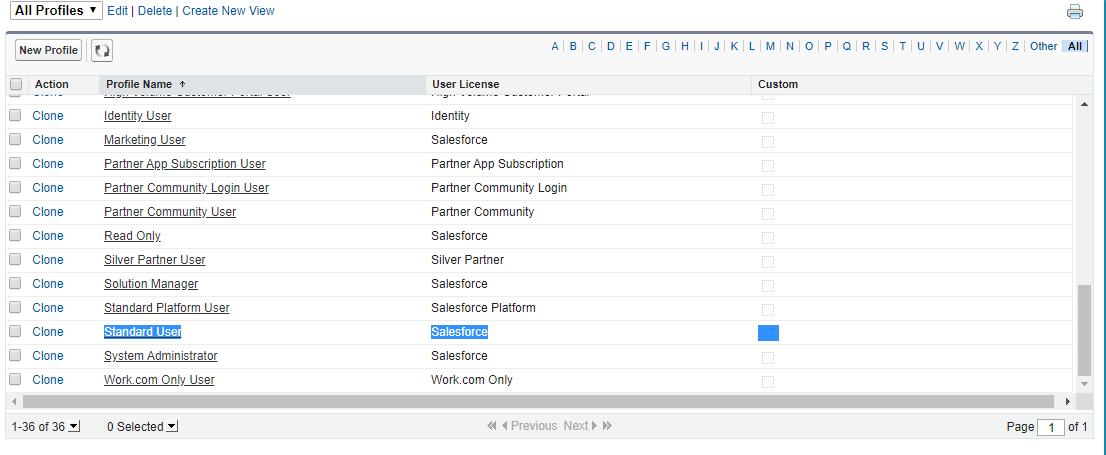This screenshot has height=455, width=1106.
Task: Click the printer icon for printable view
Action: (1074, 11)
